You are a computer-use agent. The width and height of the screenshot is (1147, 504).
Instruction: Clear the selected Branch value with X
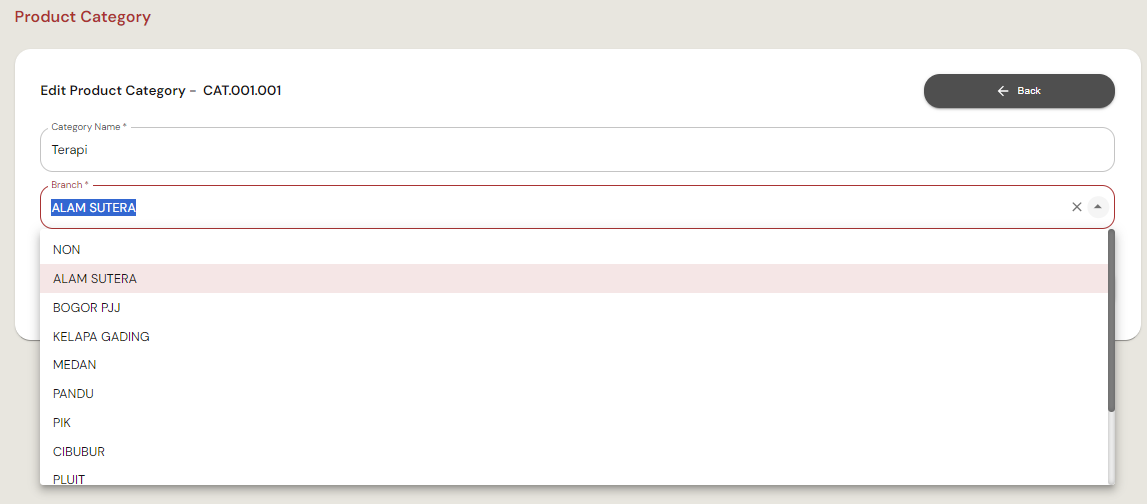pos(1077,207)
